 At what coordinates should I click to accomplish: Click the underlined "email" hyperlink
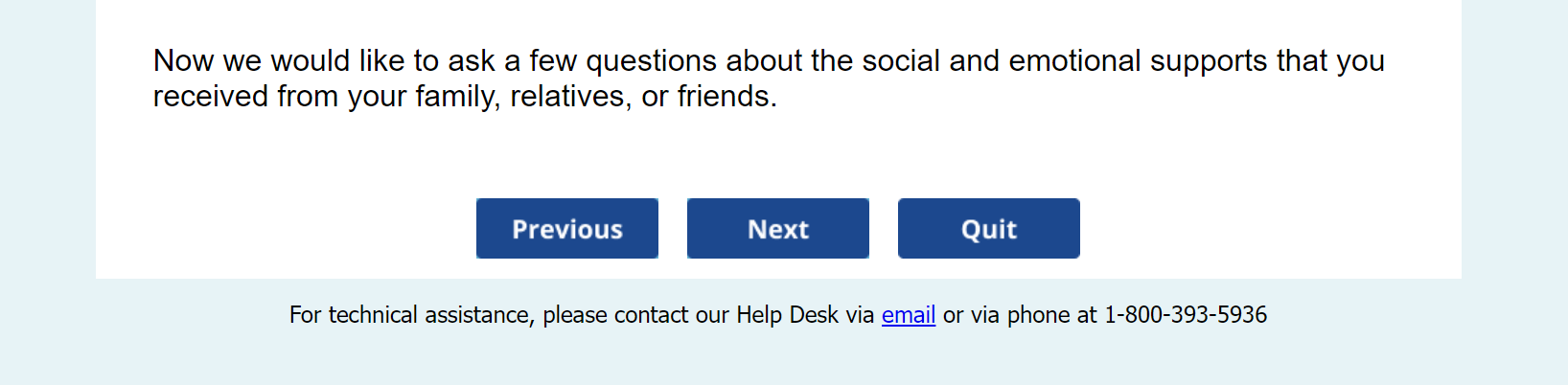point(908,315)
